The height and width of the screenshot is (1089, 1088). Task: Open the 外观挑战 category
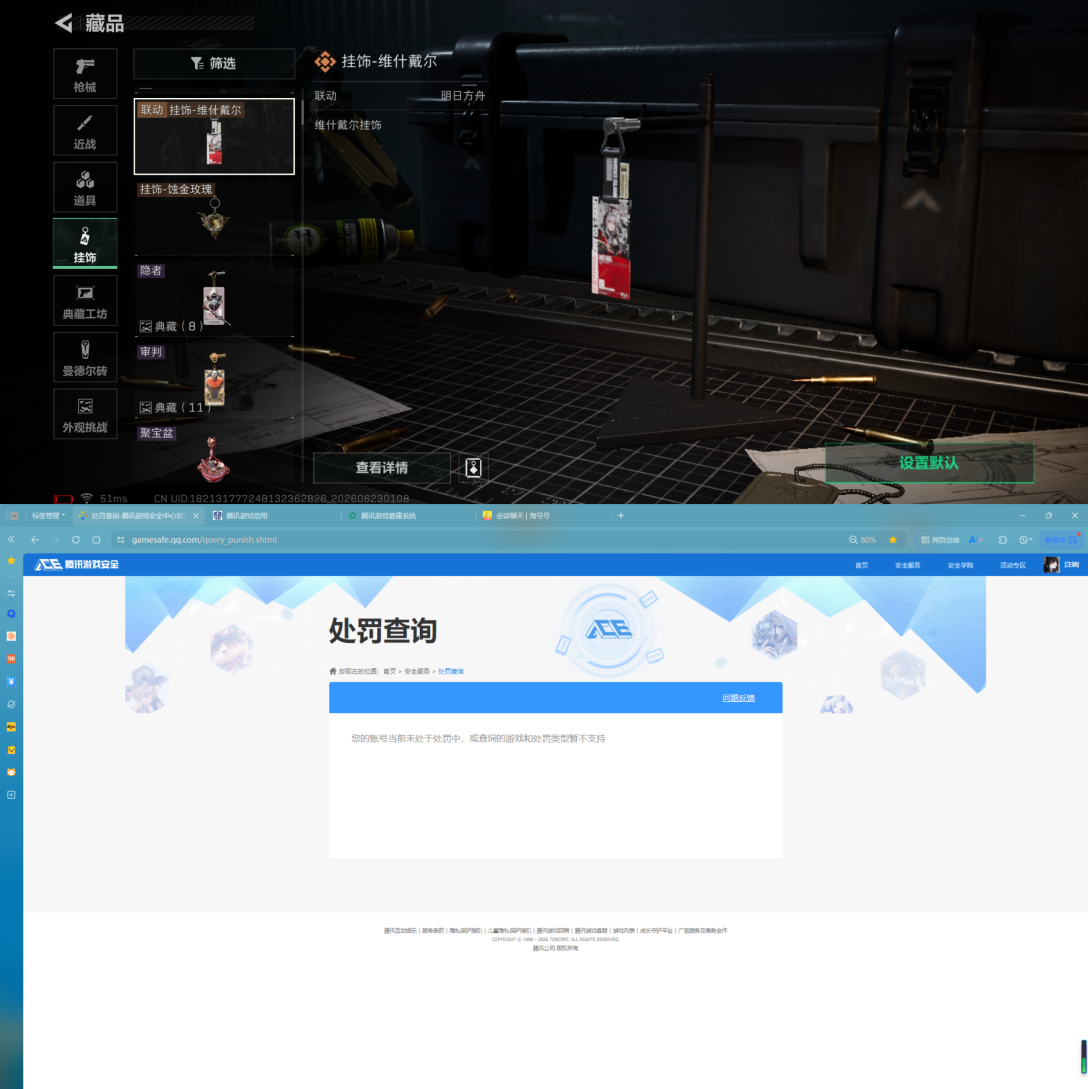pos(85,414)
